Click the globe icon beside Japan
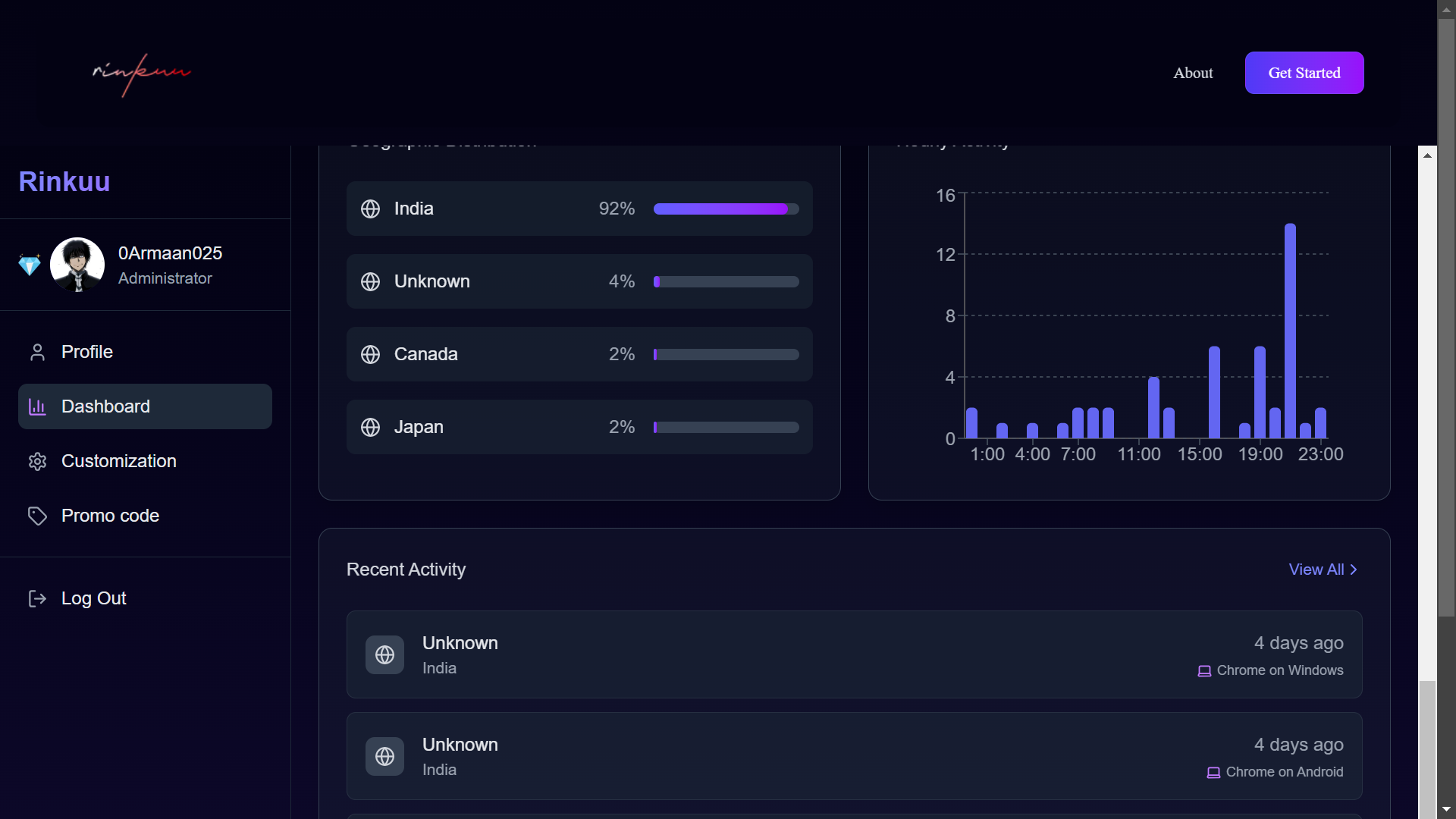 coord(370,427)
